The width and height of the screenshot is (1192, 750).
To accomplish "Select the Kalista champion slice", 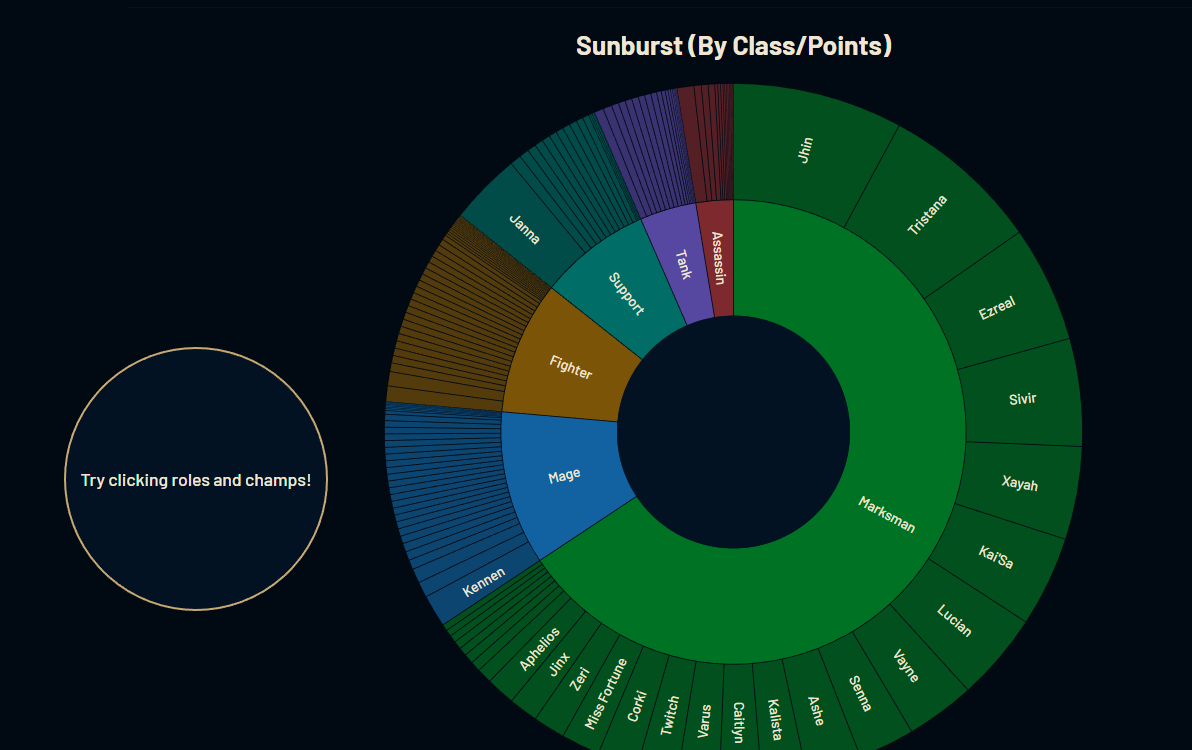I will click(x=774, y=718).
